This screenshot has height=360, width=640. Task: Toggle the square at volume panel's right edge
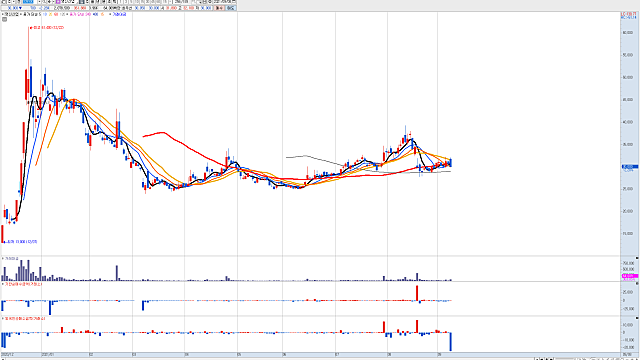pos(637,258)
